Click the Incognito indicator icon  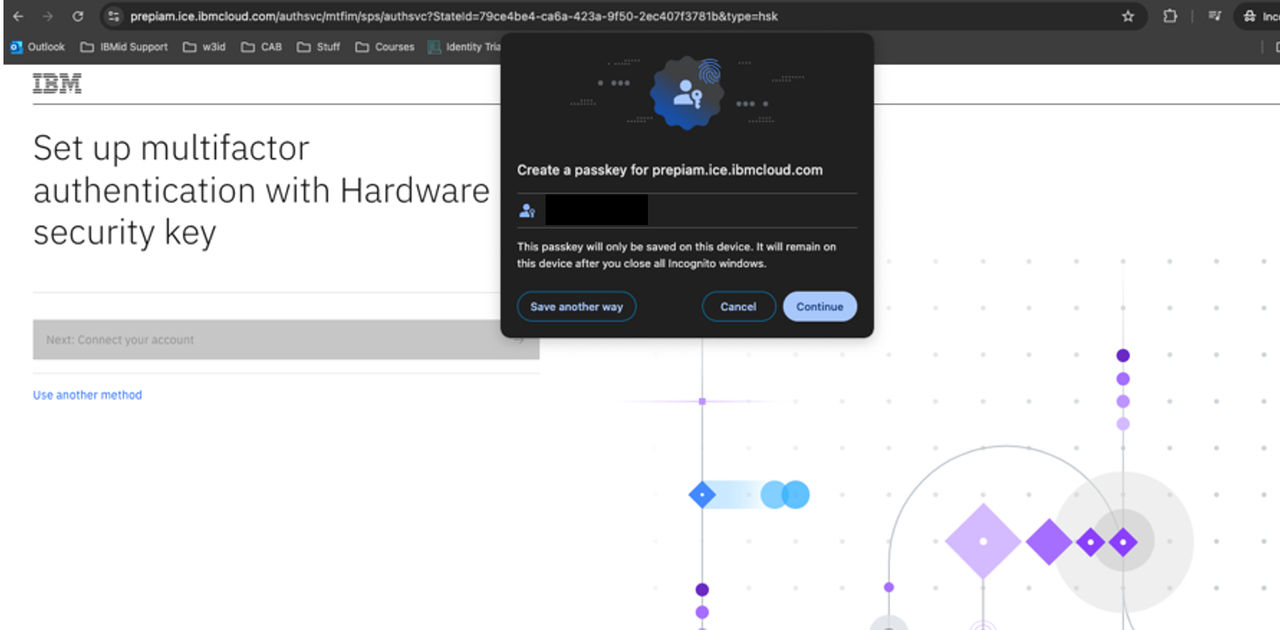click(x=1250, y=16)
